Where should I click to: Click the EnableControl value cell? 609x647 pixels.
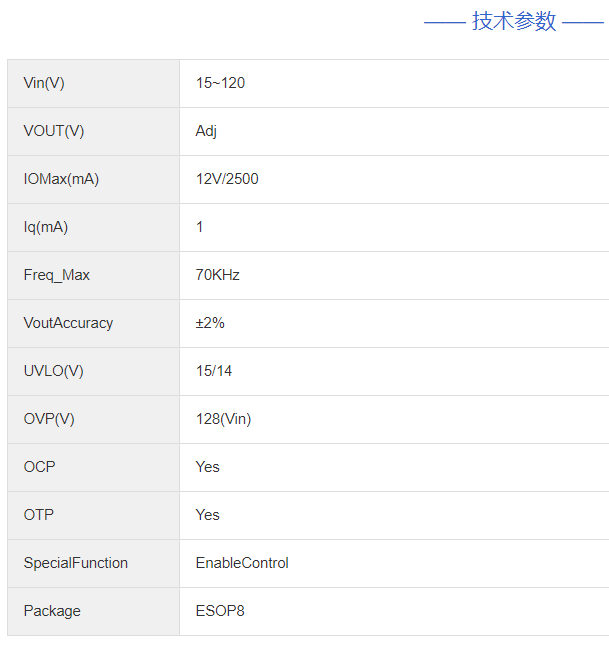click(x=242, y=563)
